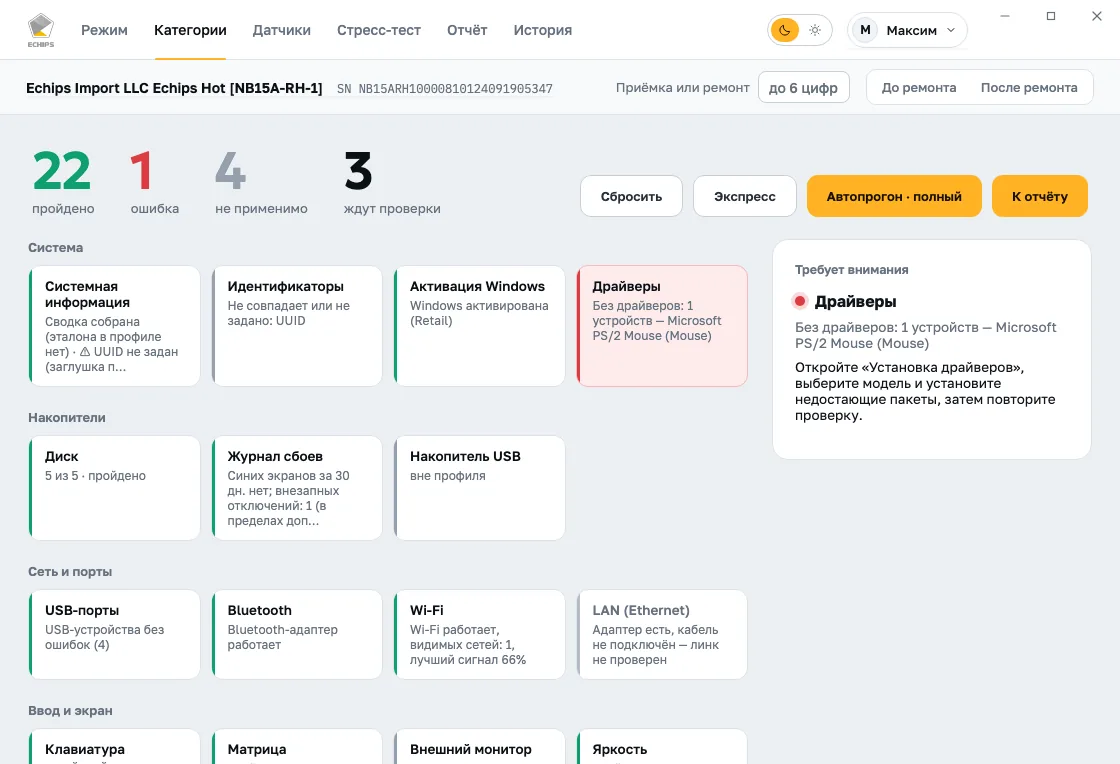This screenshot has width=1120, height=764.
Task: Click the Сеть и порты section header
Action: (x=70, y=572)
